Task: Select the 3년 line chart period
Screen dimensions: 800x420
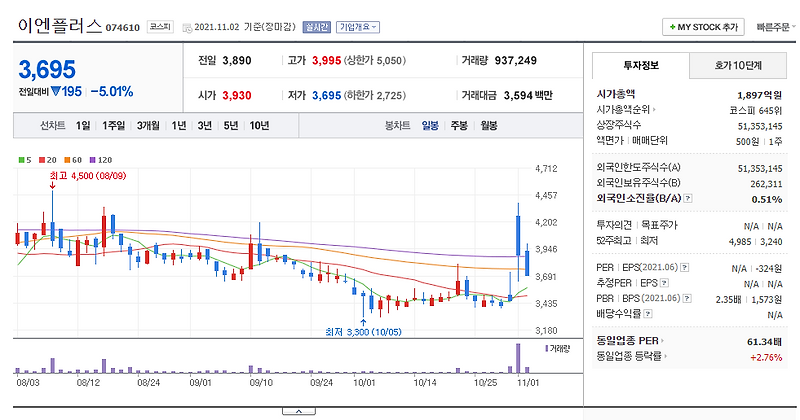Action: point(205,126)
